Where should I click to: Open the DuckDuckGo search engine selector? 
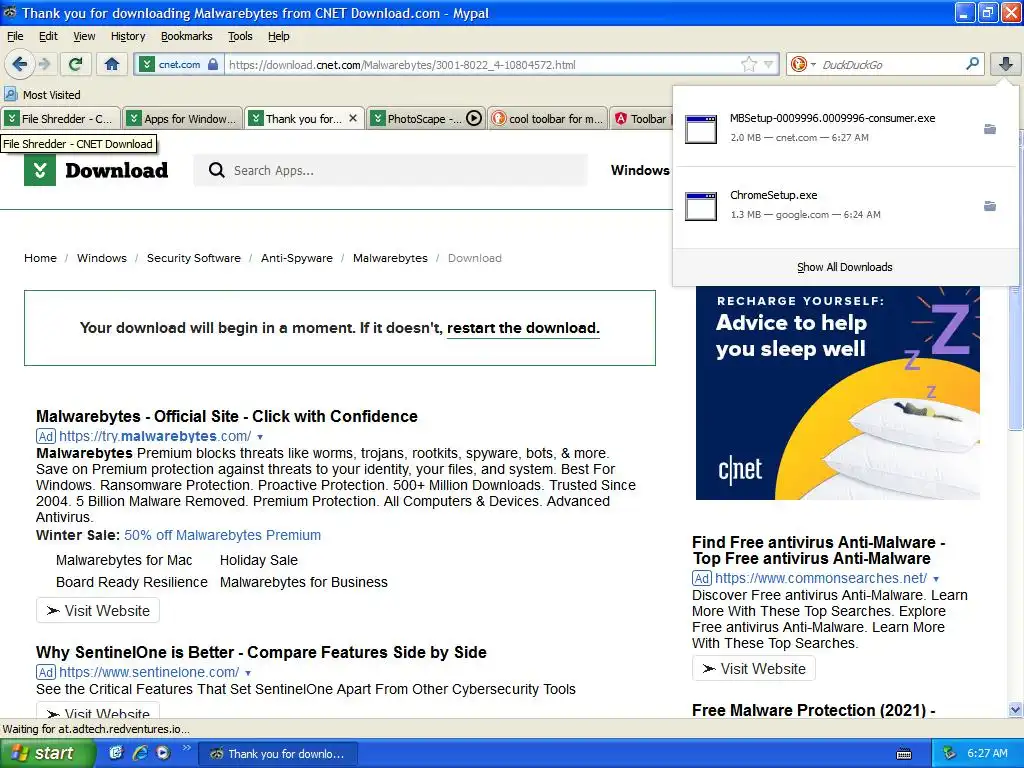803,64
